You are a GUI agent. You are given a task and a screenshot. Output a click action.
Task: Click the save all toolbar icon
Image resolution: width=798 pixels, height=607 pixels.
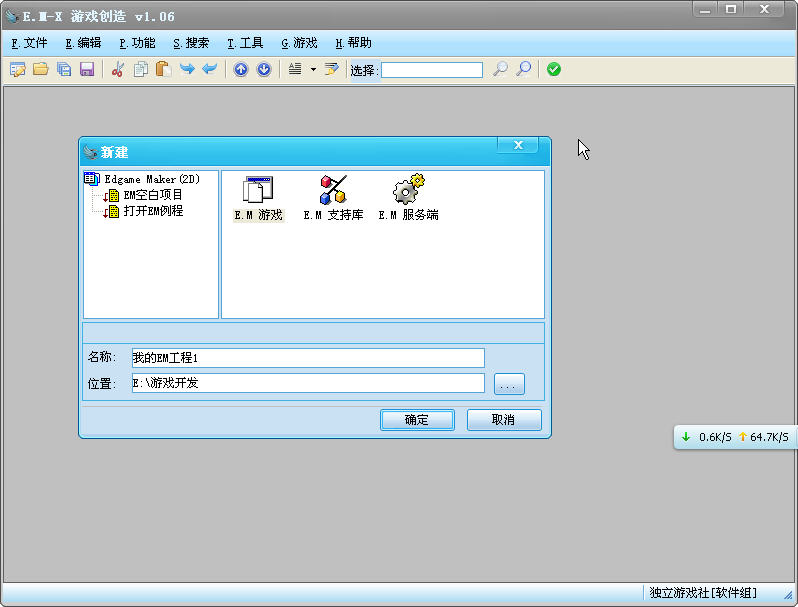[x=64, y=69]
